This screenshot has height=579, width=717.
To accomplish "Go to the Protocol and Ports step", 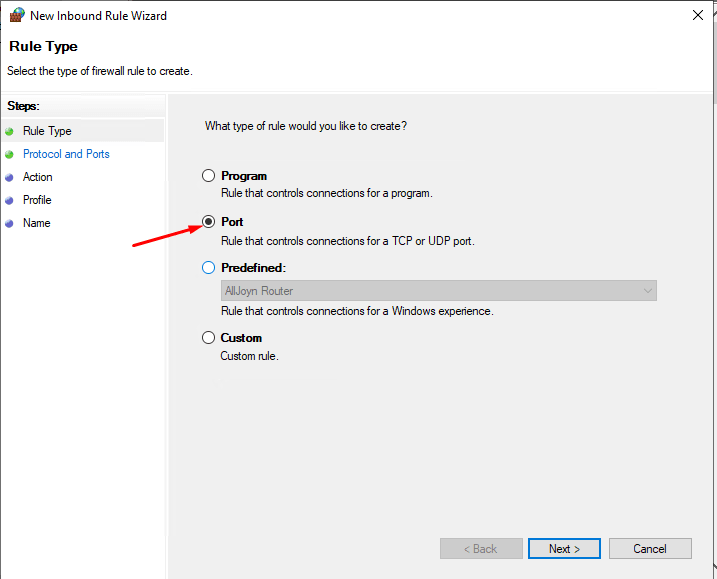I will [66, 154].
